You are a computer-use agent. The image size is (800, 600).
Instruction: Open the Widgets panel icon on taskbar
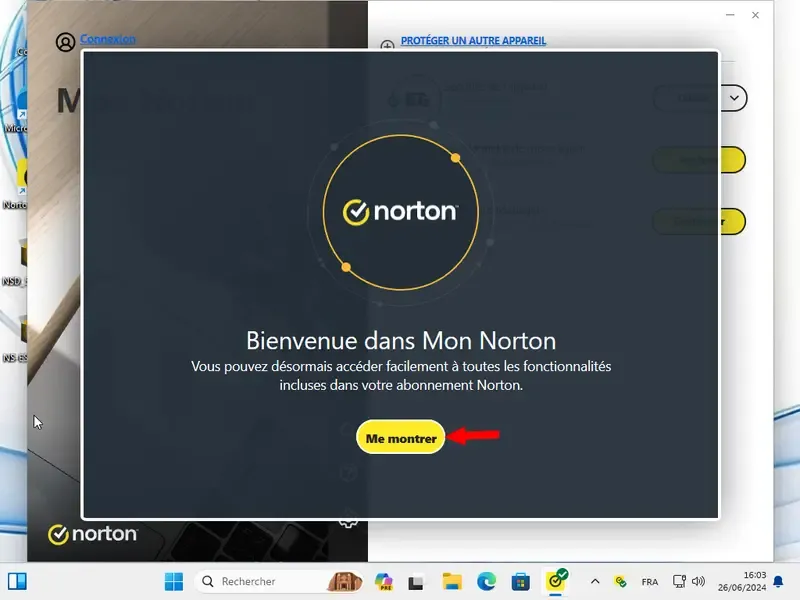click(17, 581)
